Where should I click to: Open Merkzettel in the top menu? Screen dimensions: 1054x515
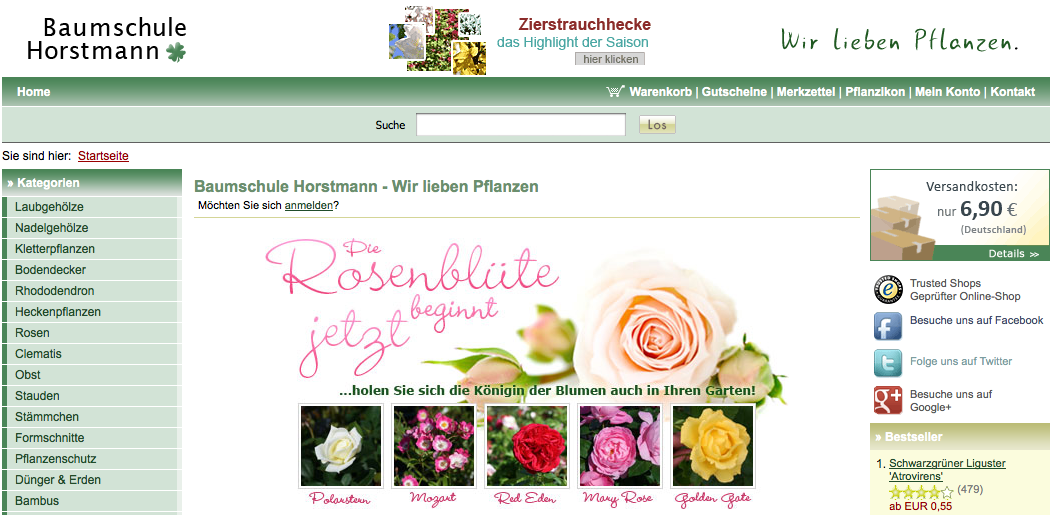806,92
